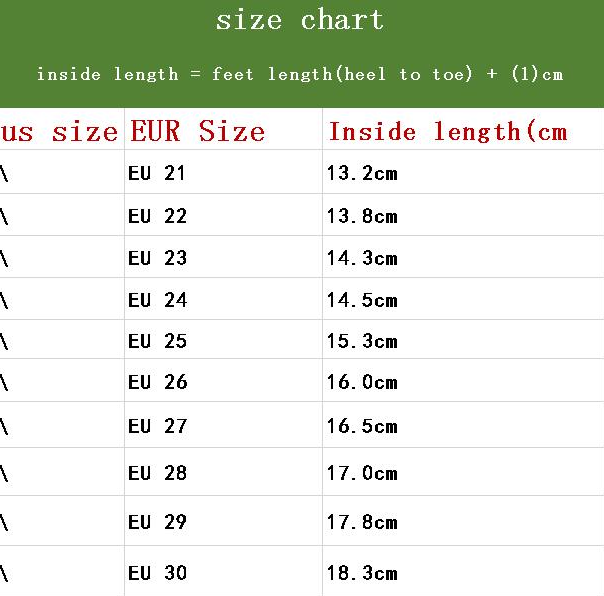
Task: Click the 18.3cm length value
Action: 362,573
